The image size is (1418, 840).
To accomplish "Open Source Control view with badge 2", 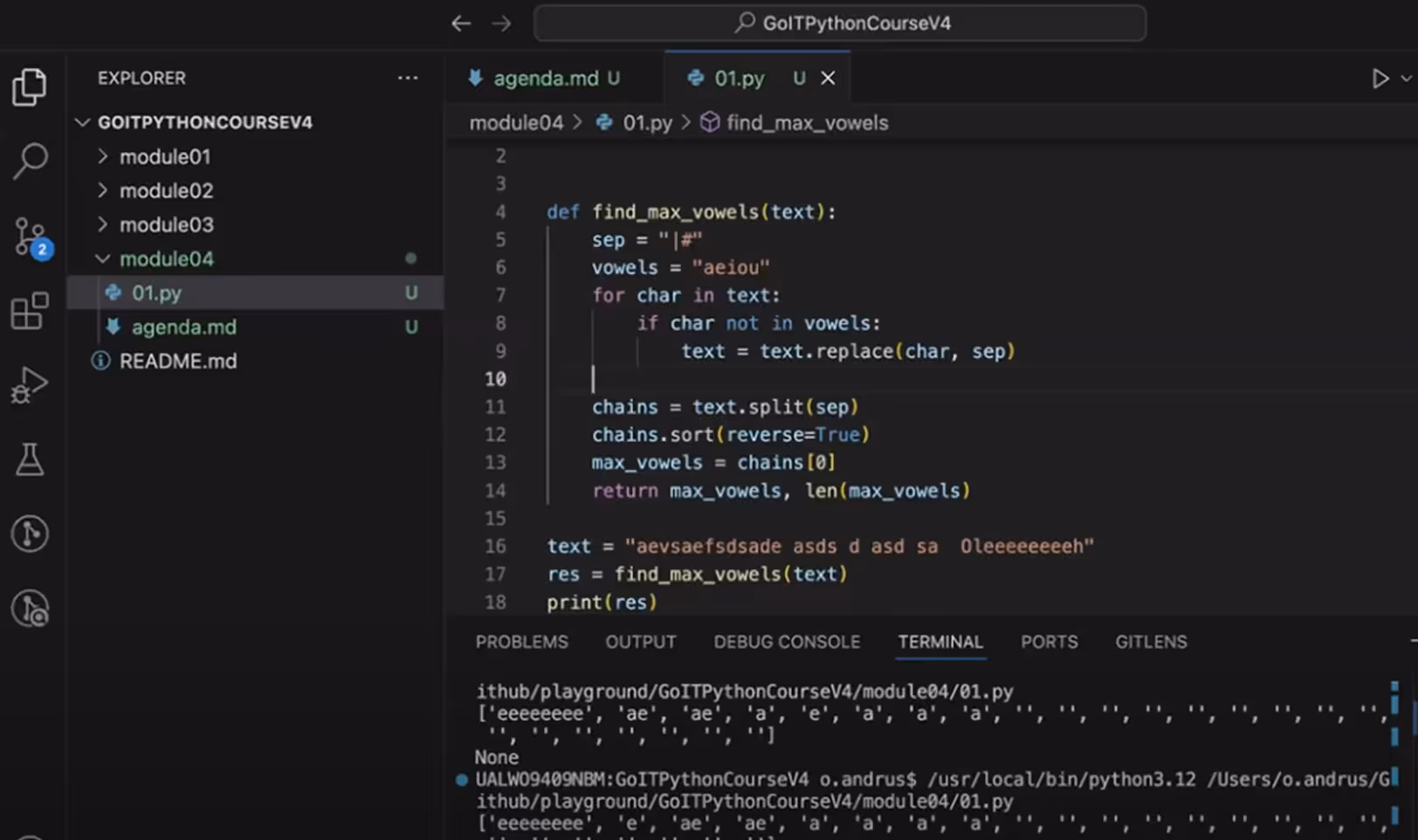I will 31,238.
